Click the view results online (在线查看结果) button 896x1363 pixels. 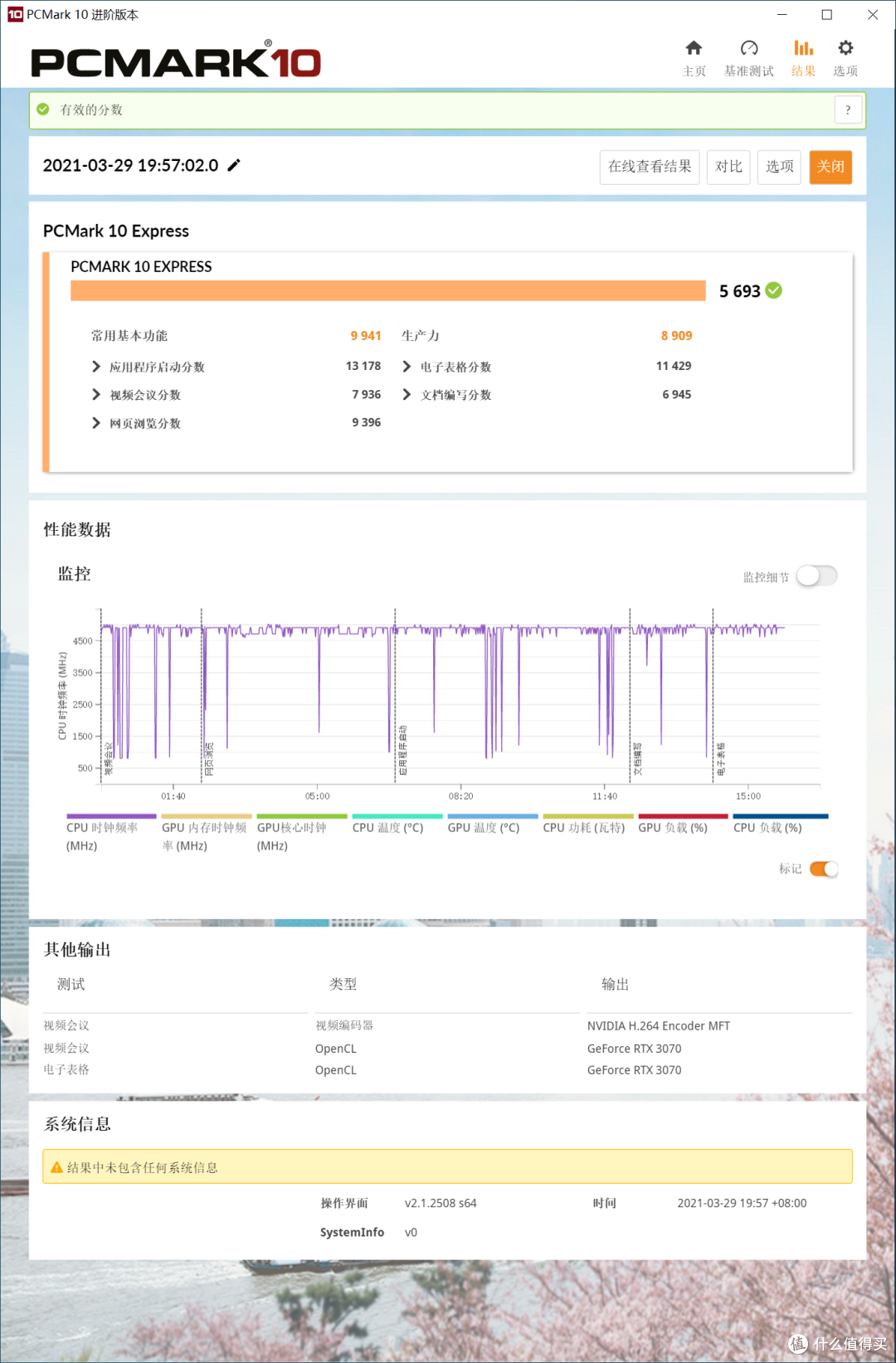tap(650, 167)
